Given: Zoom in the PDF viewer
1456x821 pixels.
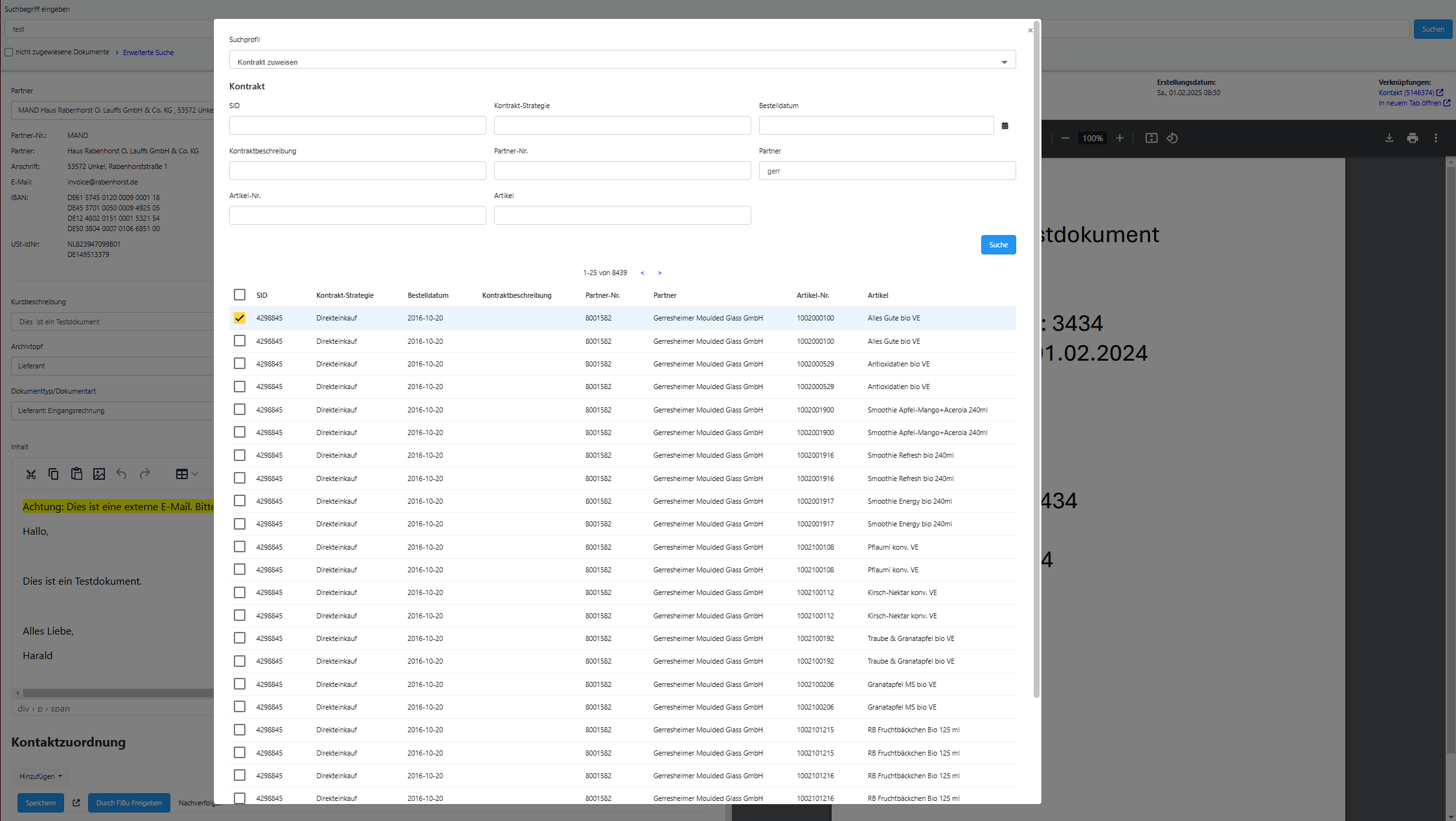Looking at the screenshot, I should click(1119, 138).
